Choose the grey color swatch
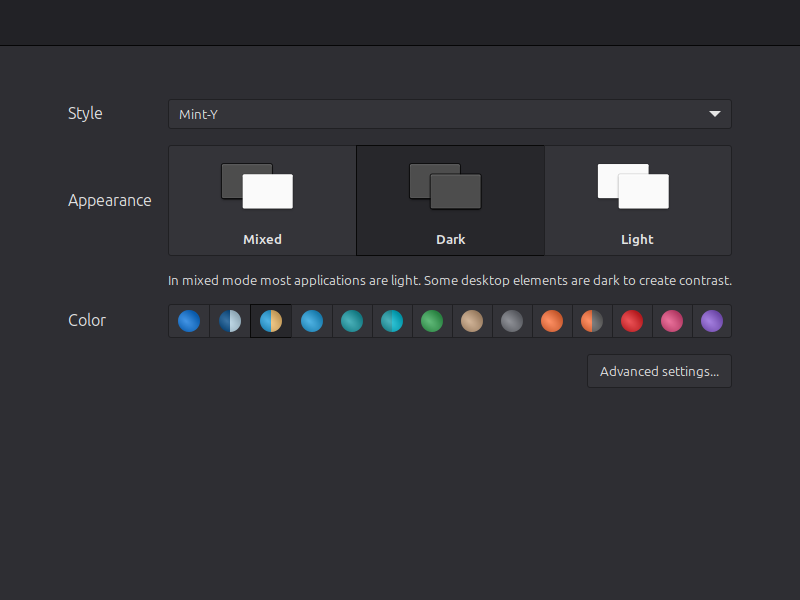Screen dimensions: 800x600 pos(512,321)
